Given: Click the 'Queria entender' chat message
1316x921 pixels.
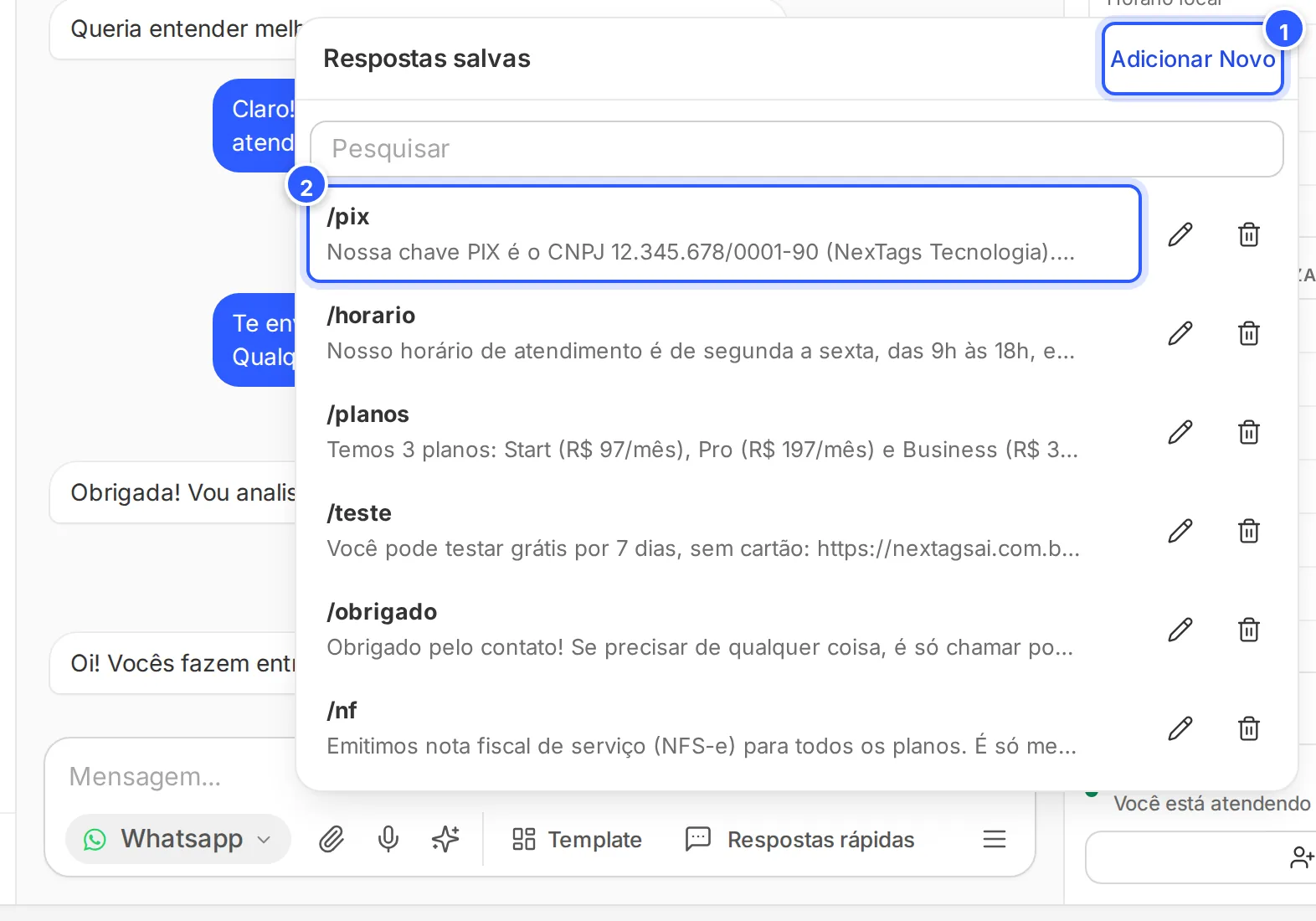Looking at the screenshot, I should [173, 30].
